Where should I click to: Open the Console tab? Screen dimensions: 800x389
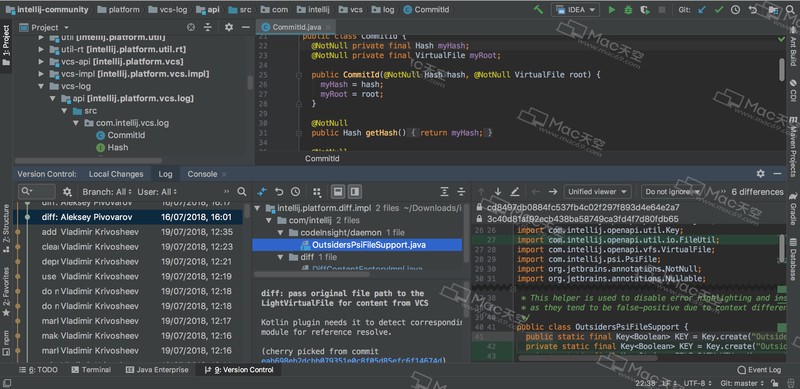(202, 174)
